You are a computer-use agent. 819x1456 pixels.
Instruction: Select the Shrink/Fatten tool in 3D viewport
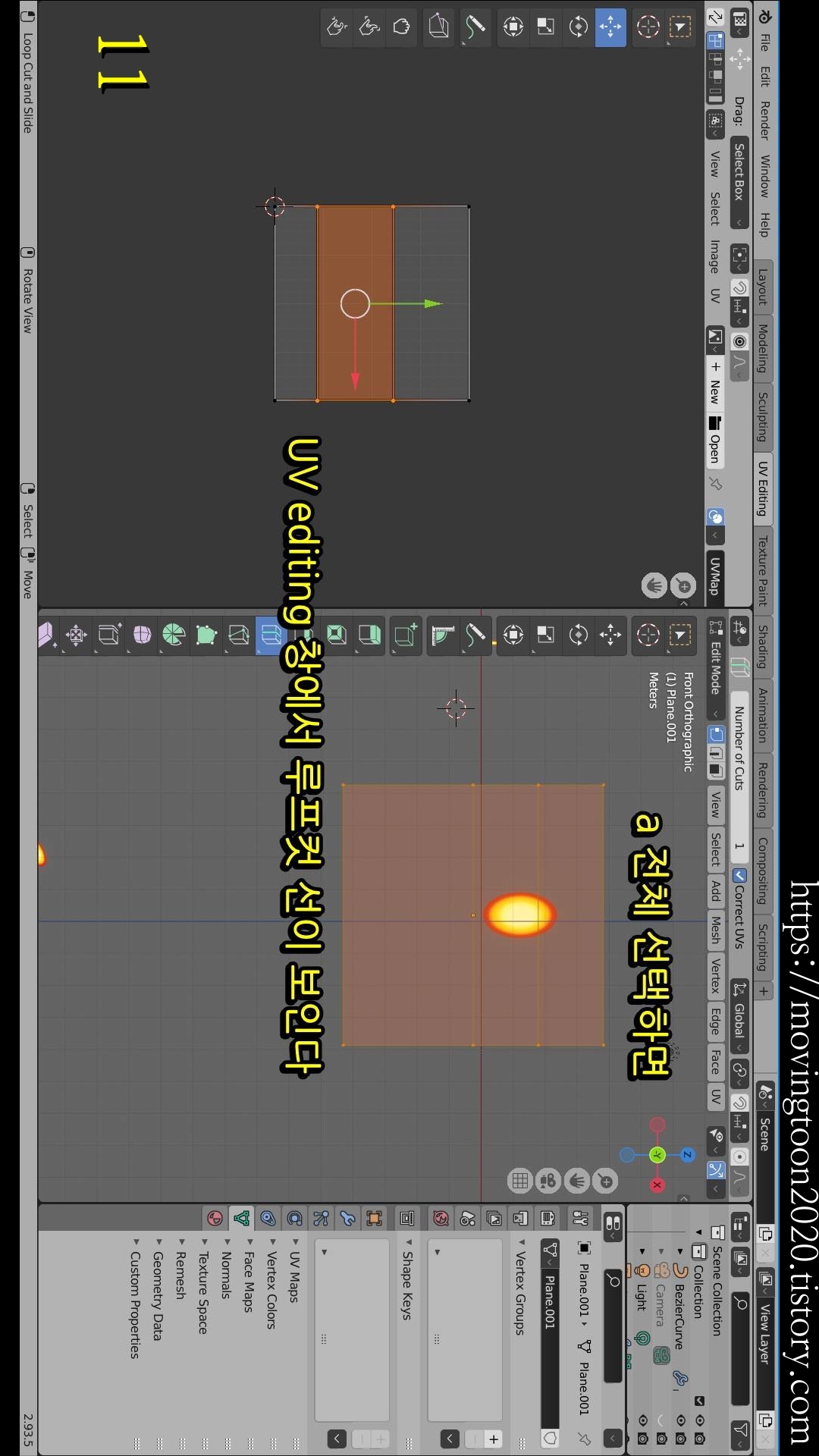pos(76,635)
